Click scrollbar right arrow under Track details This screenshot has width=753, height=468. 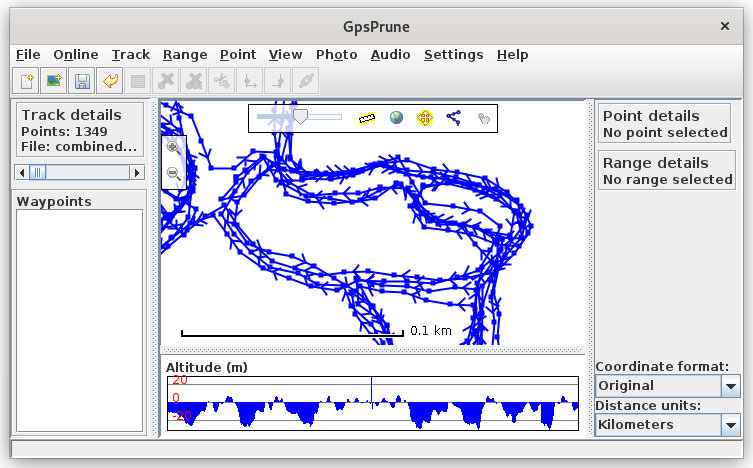pos(137,172)
